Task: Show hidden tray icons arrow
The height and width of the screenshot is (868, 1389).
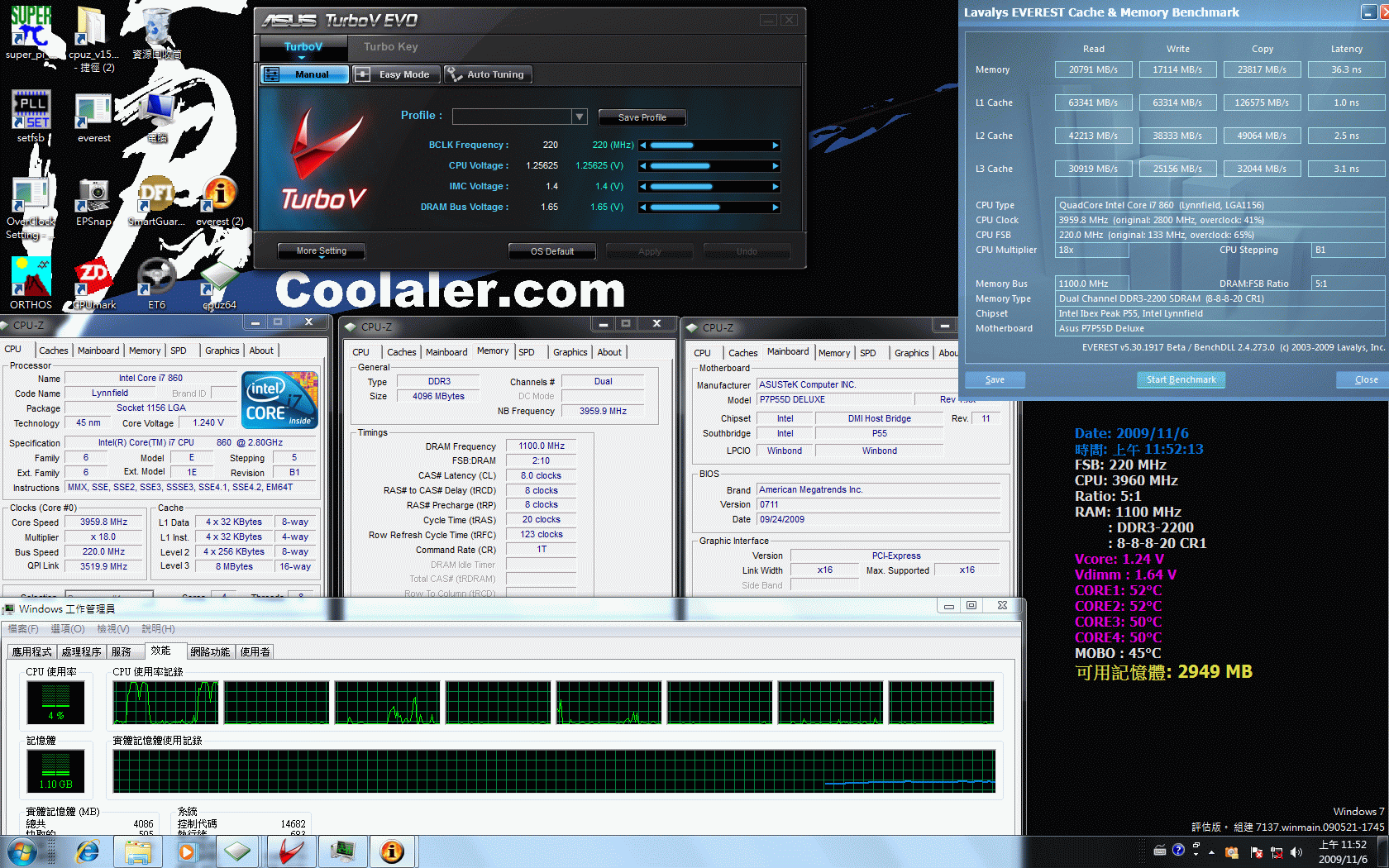Action: [1211, 852]
